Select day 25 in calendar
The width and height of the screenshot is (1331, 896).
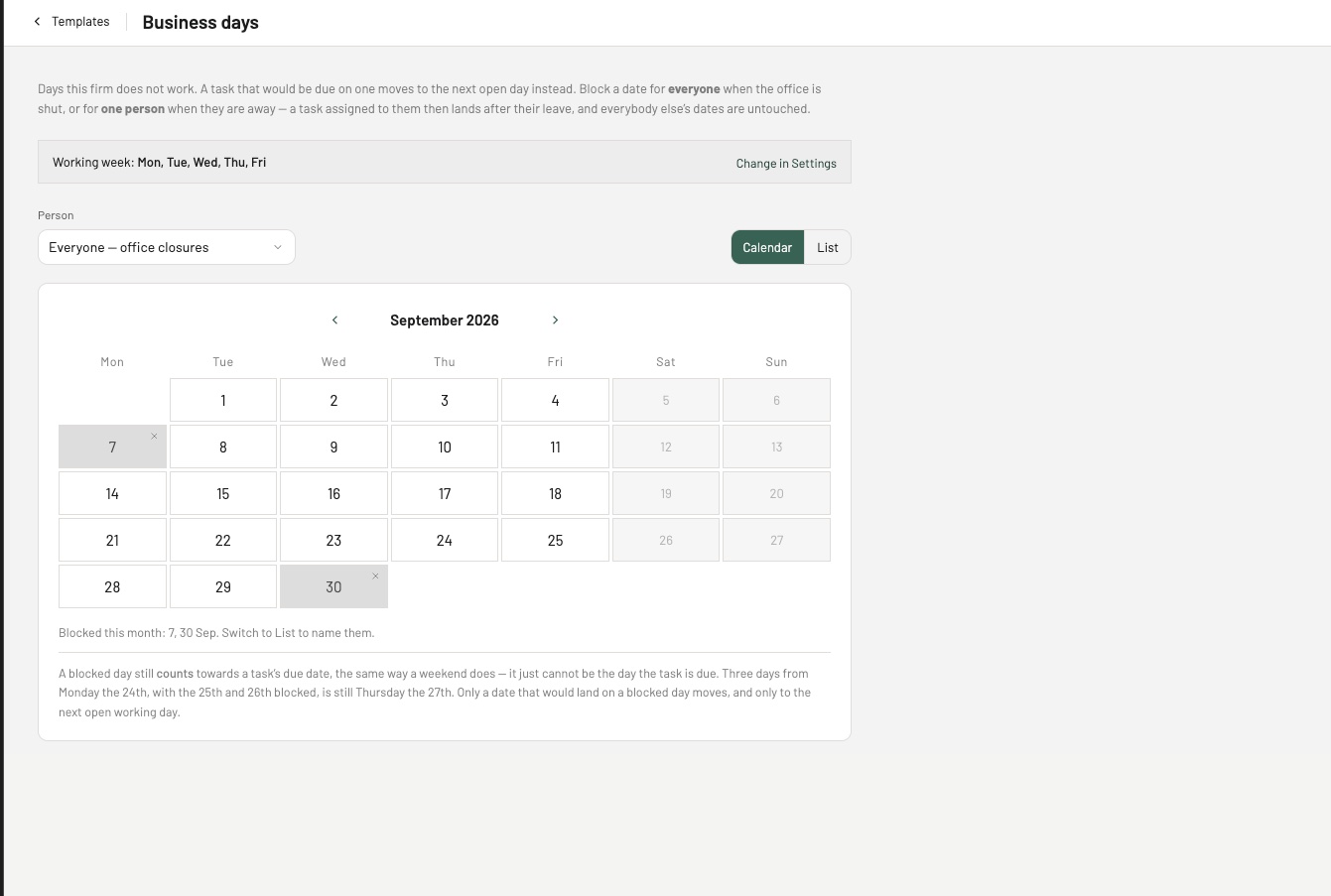(555, 540)
